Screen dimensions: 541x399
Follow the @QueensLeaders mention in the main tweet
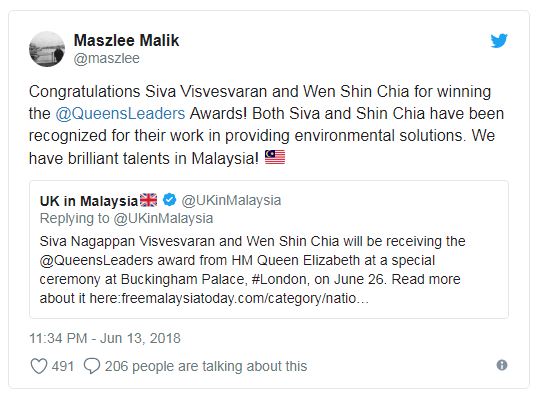click(x=120, y=114)
